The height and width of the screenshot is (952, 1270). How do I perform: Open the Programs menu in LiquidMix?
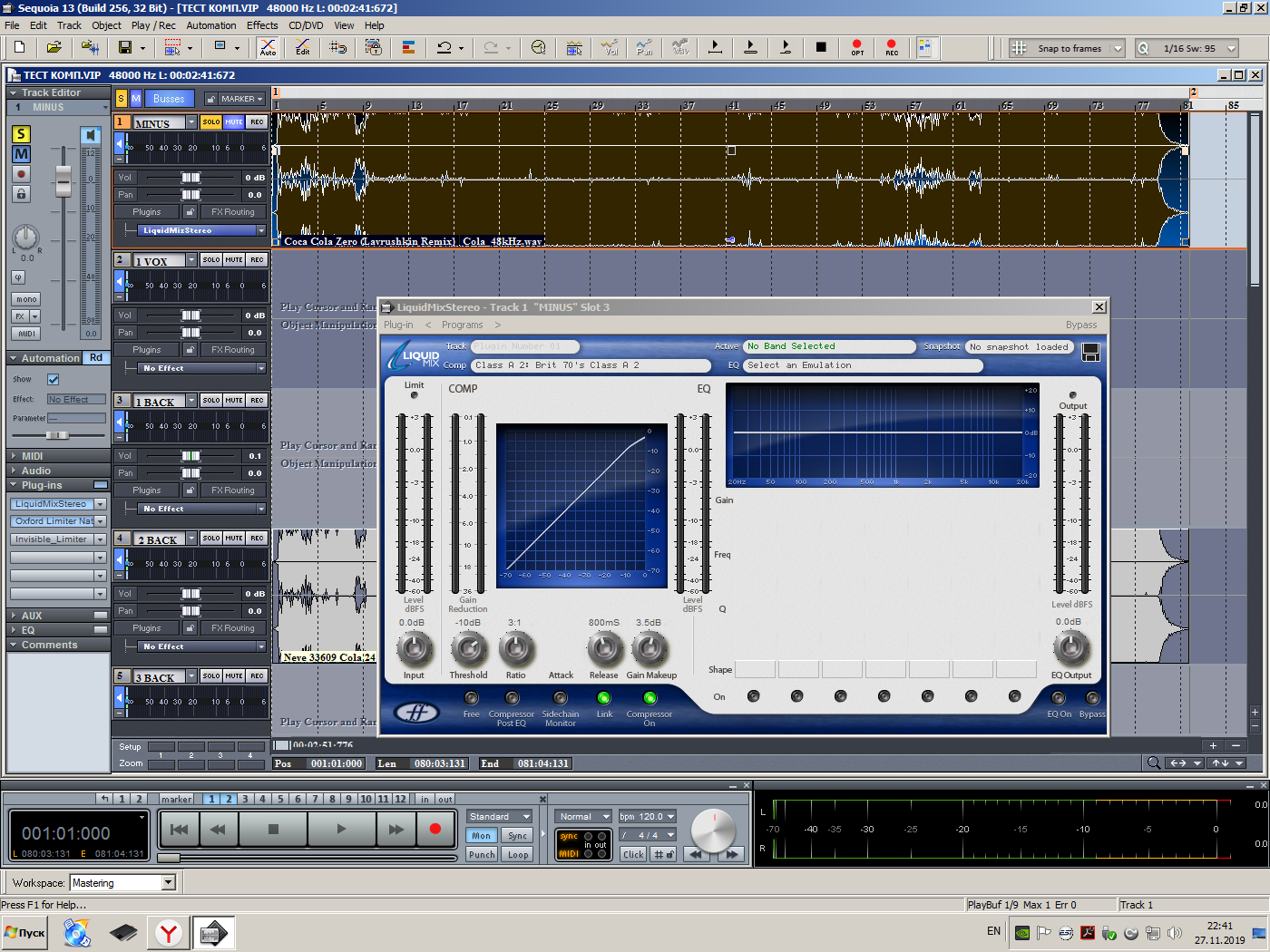[x=462, y=325]
